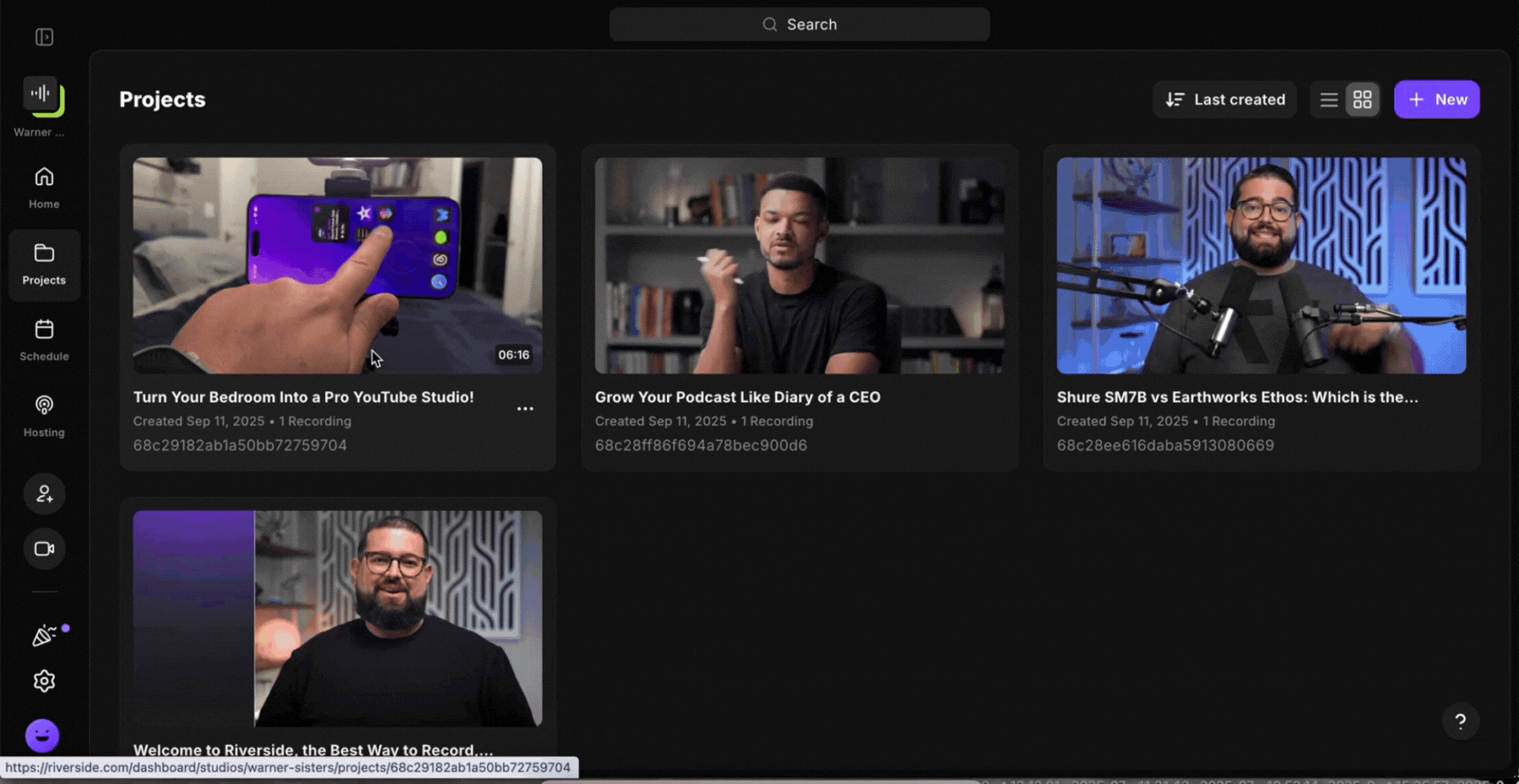Image resolution: width=1519 pixels, height=784 pixels.
Task: Click the New project button
Action: (x=1436, y=100)
